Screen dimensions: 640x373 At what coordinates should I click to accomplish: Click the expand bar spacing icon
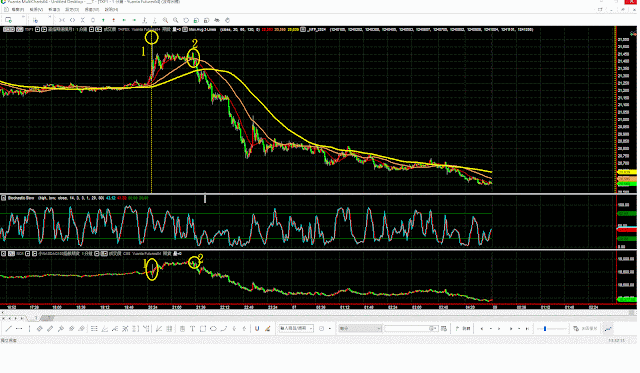coord(72,20)
